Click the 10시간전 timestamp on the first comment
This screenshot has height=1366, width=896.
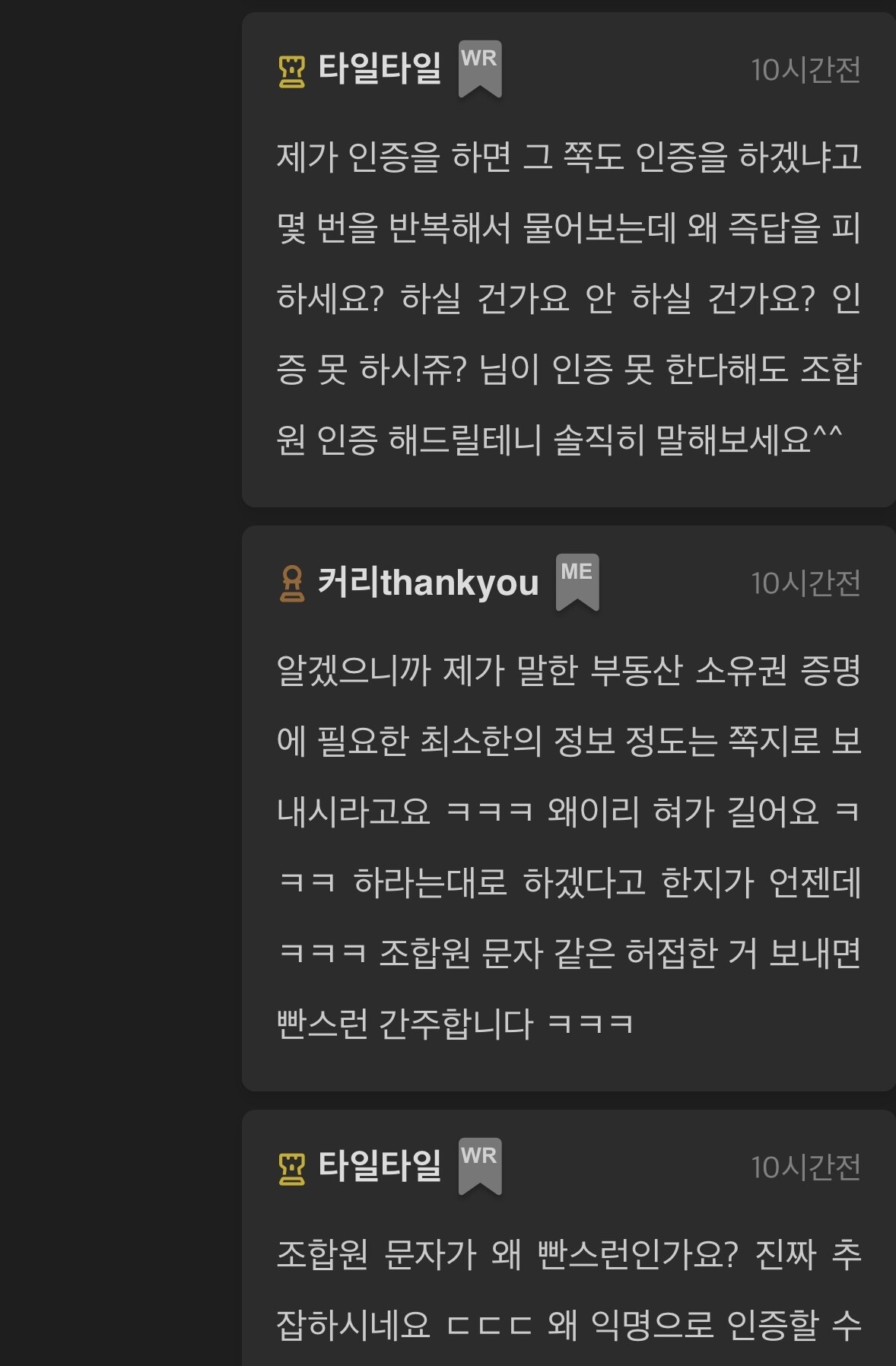pyautogui.click(x=805, y=70)
